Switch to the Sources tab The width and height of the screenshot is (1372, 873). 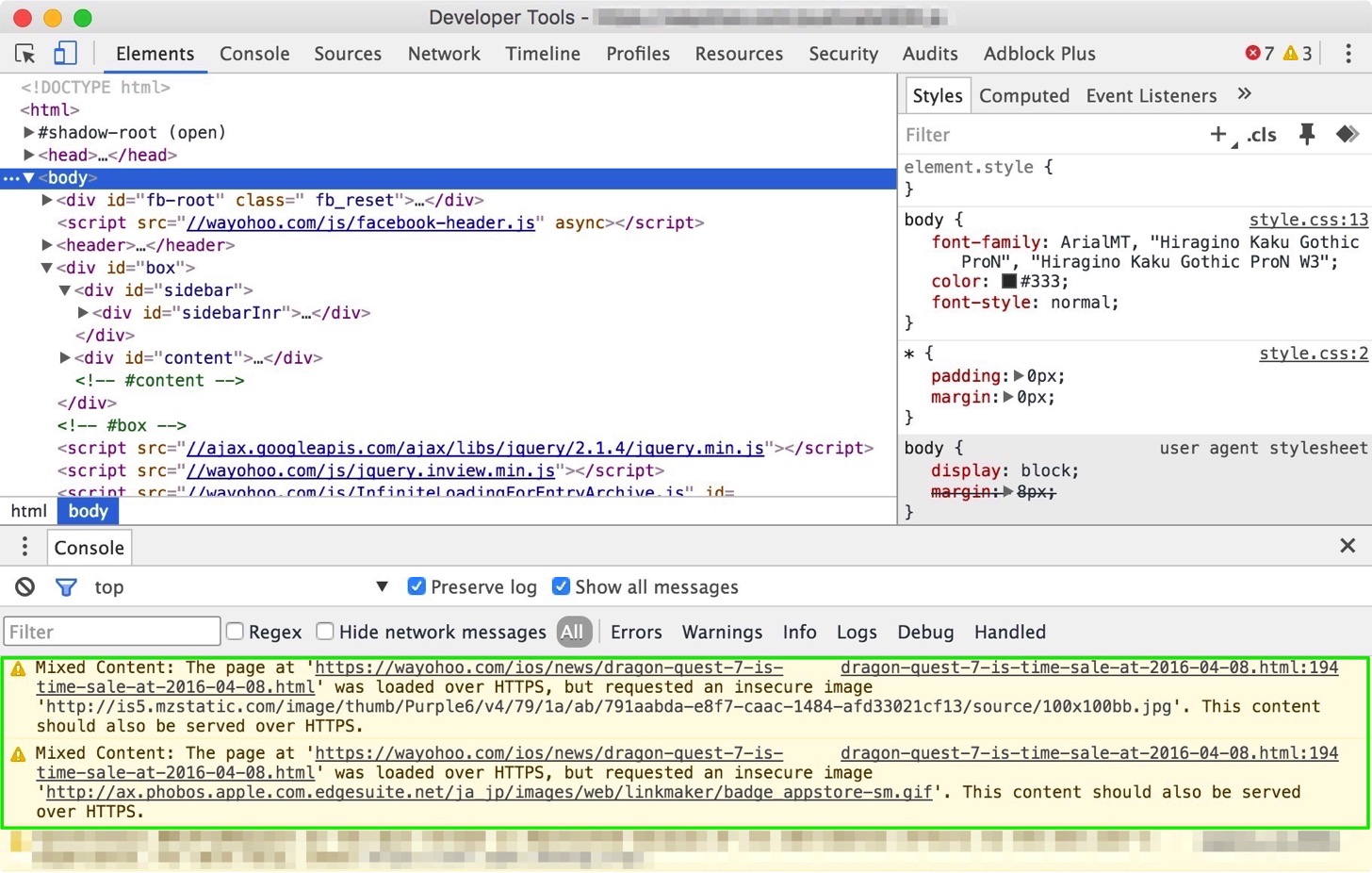point(348,54)
